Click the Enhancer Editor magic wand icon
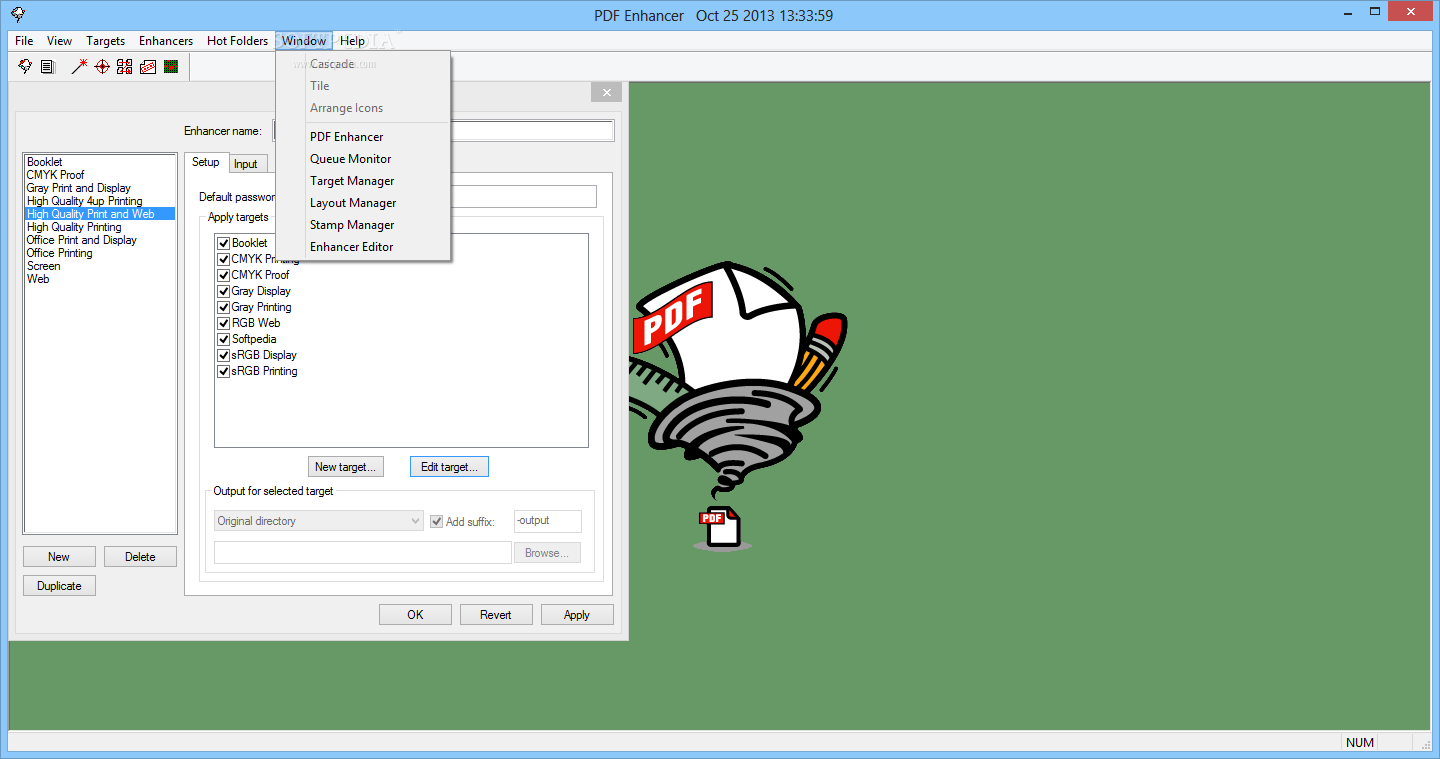The image size is (1440, 759). coord(79,67)
